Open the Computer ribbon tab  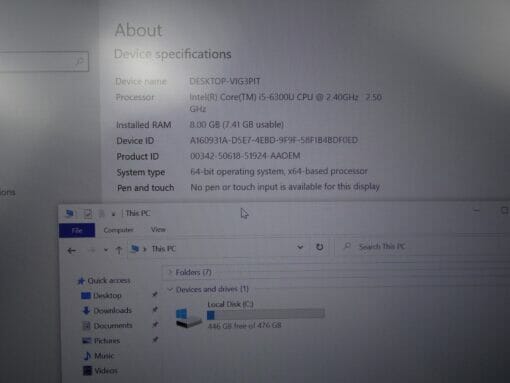[118, 230]
